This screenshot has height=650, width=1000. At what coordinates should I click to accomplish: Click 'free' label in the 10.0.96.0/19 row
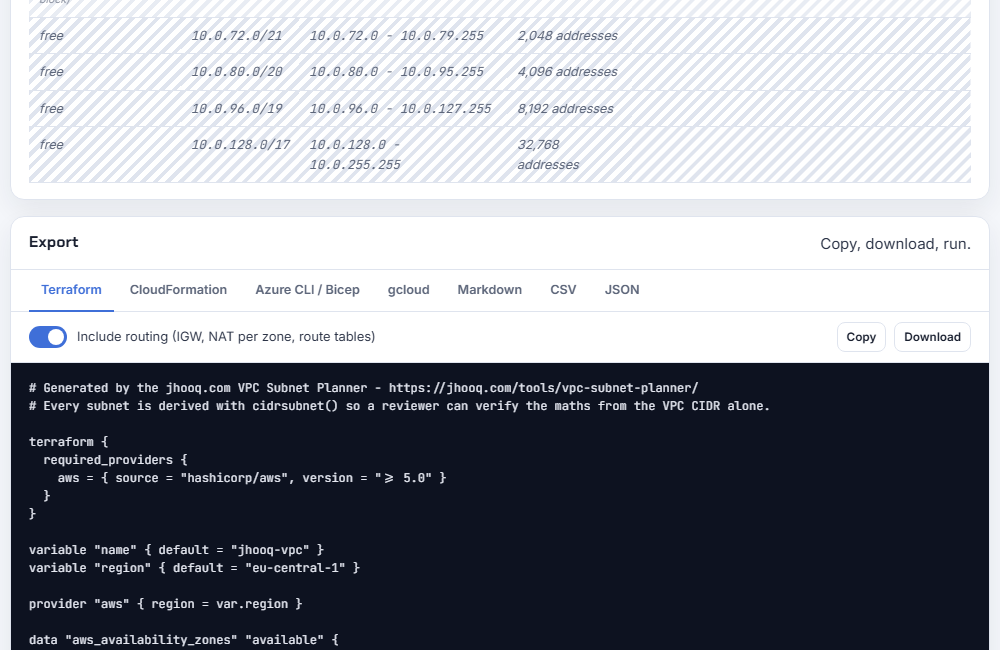coord(52,108)
